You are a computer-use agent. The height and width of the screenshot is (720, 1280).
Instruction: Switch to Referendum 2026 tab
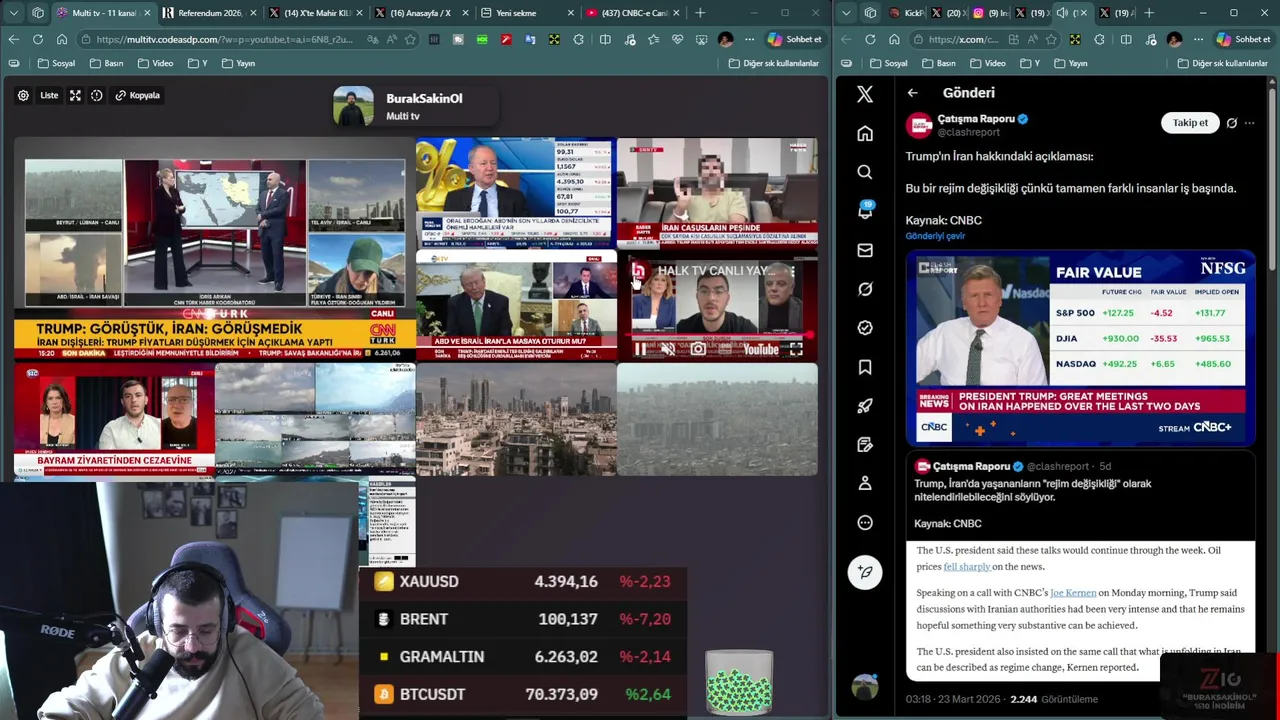209,13
